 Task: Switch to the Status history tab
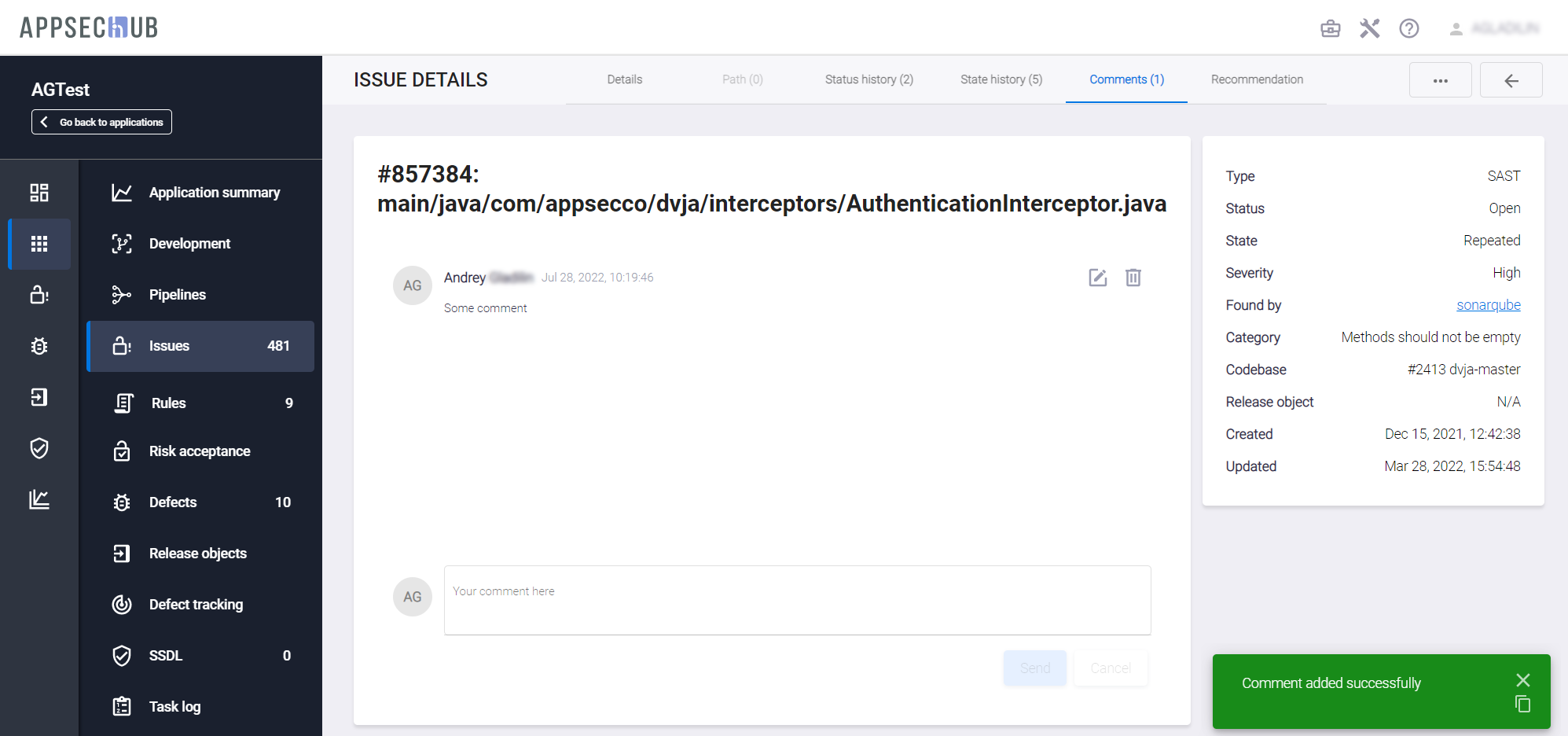pos(868,79)
